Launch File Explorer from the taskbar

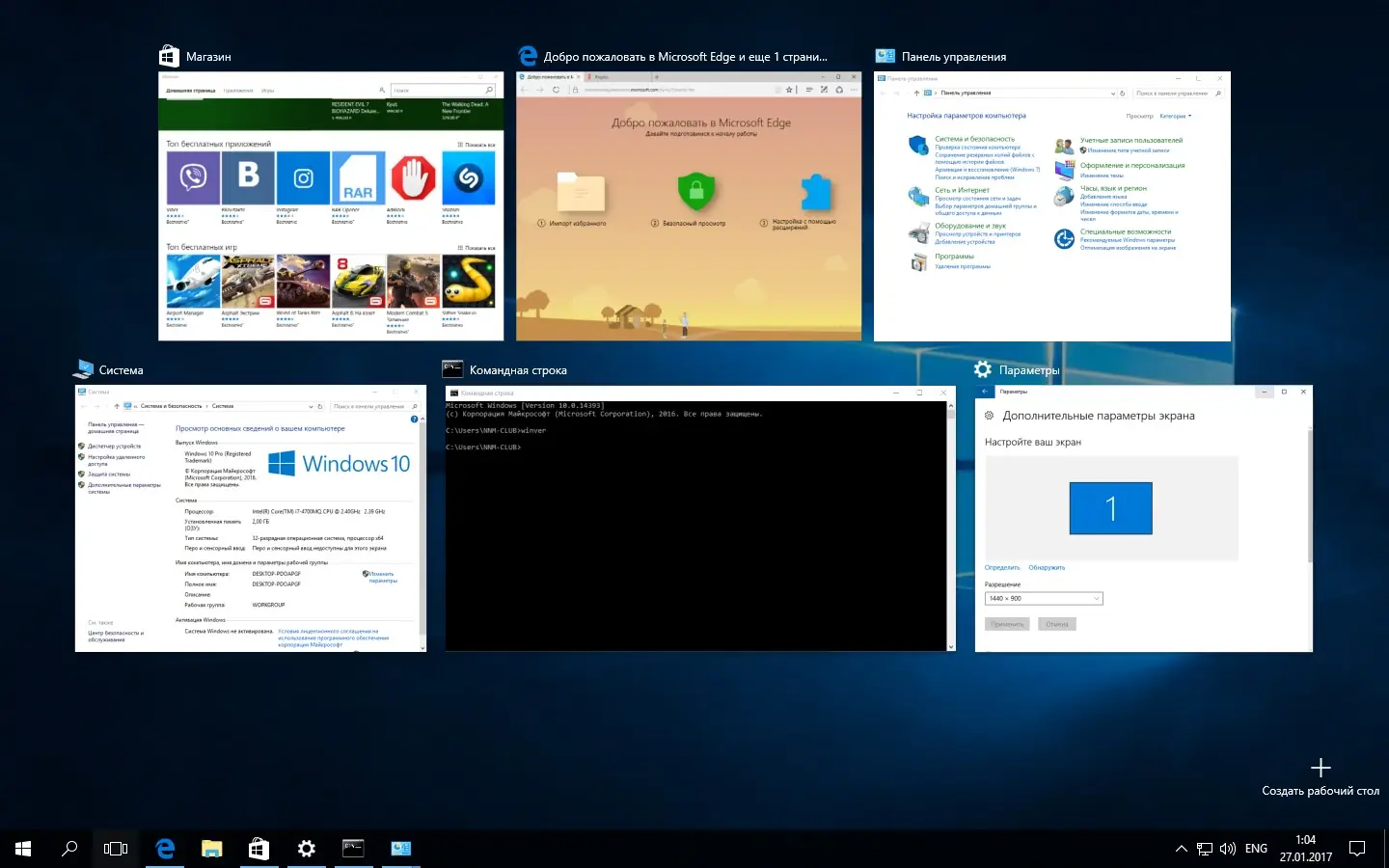(x=211, y=849)
